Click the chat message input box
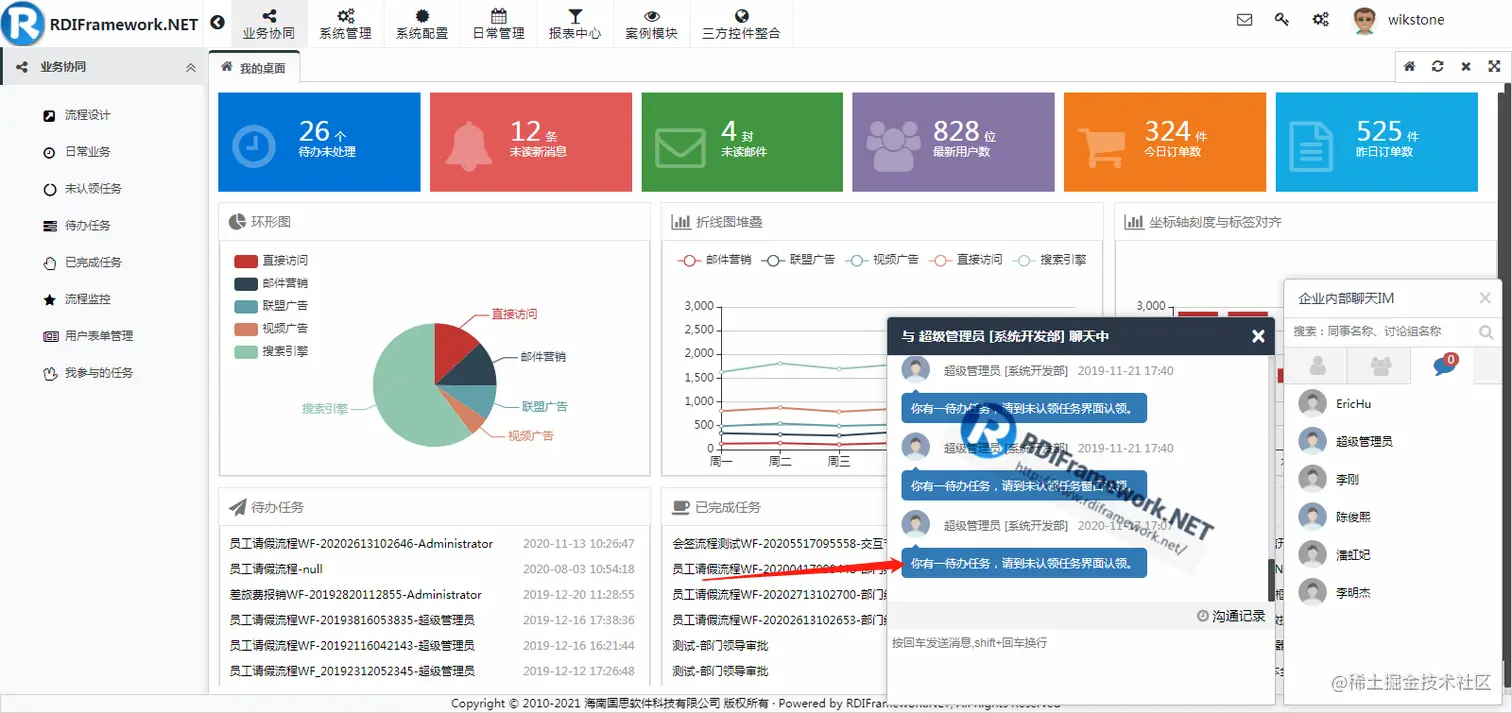 point(1080,668)
